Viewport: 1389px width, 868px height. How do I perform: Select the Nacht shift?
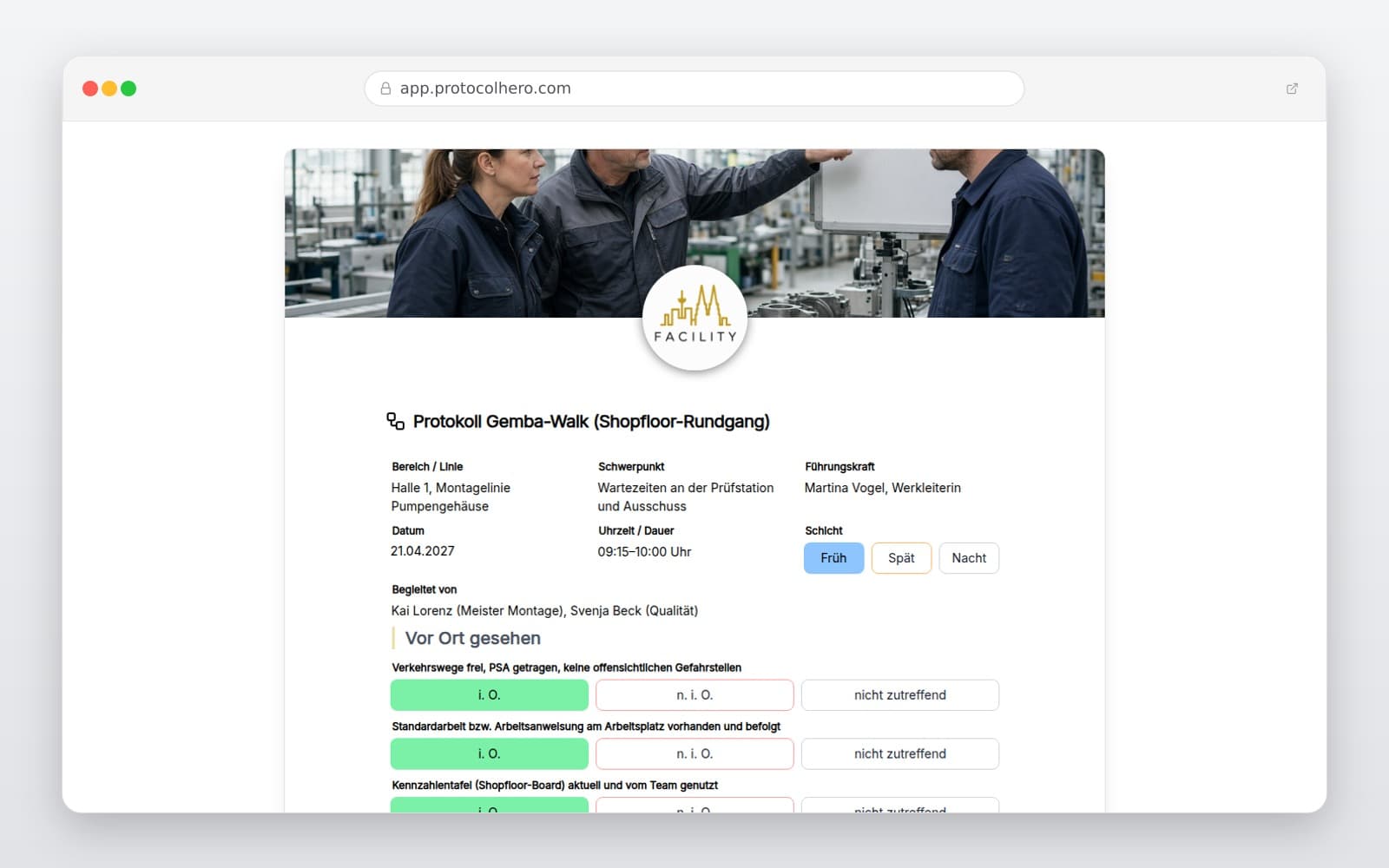point(969,558)
